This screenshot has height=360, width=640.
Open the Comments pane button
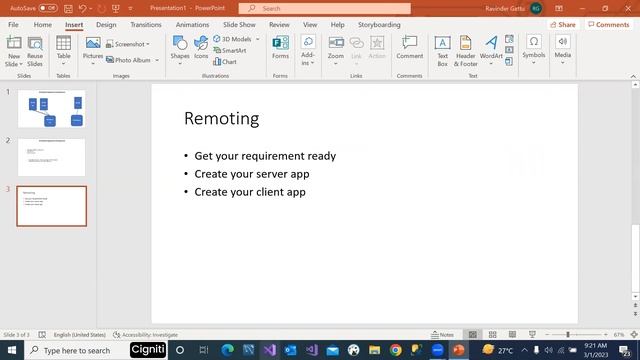click(609, 24)
